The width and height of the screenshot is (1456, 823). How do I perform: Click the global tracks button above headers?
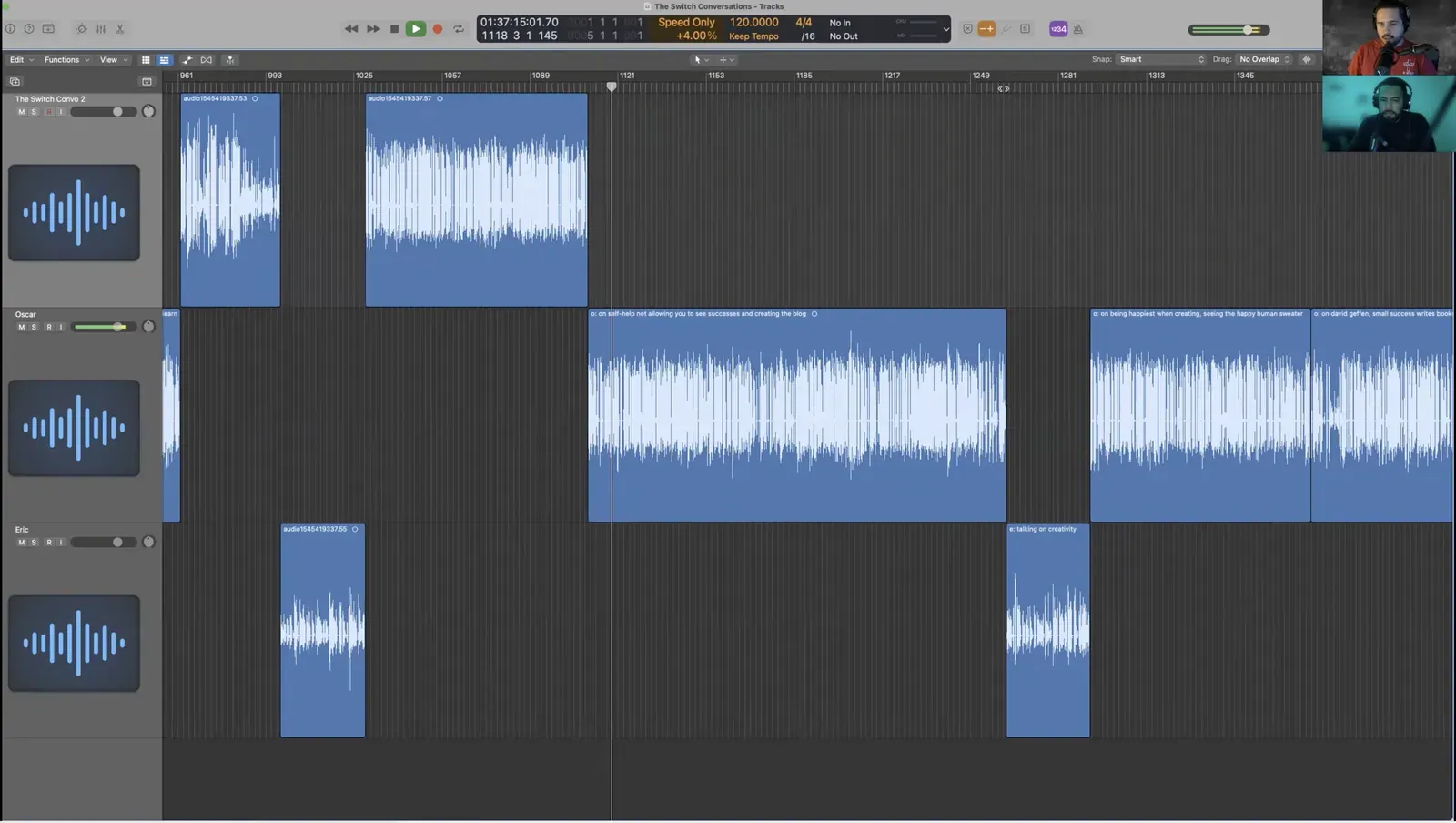point(147,82)
